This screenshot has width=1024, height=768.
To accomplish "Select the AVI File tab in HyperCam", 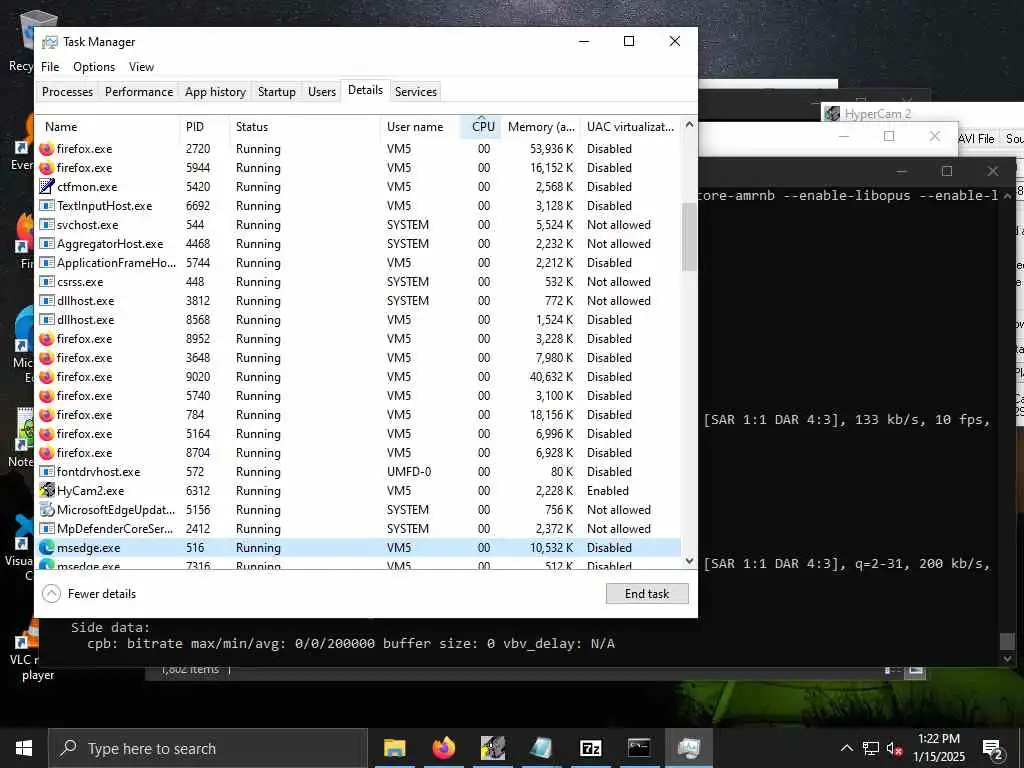I will (x=976, y=138).
